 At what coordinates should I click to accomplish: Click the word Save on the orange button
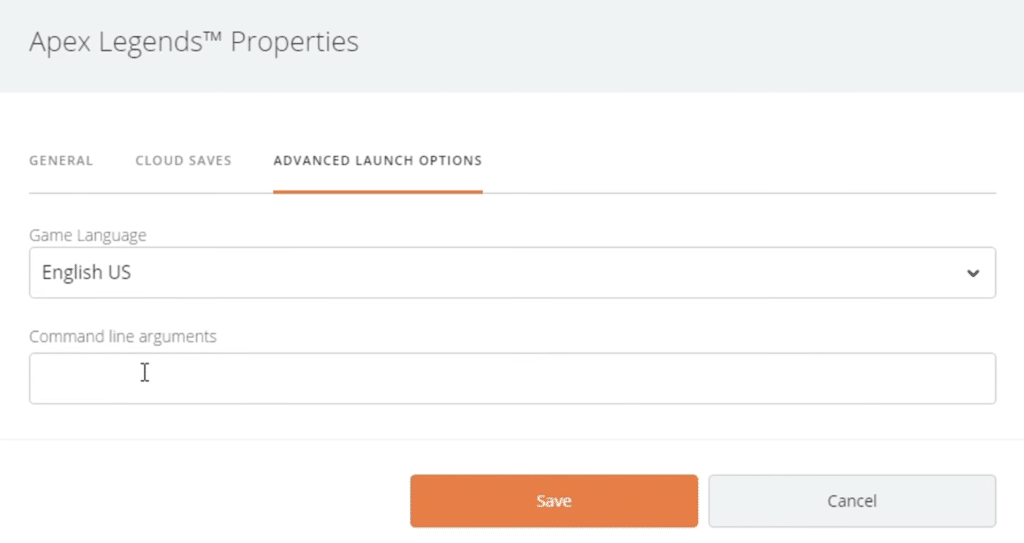coord(553,501)
